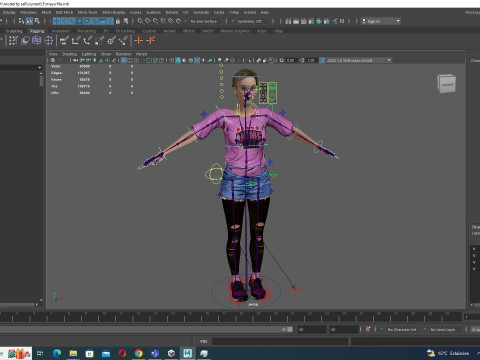
Task: Open Light Editor icon on status line
Action: click(x=335, y=21)
